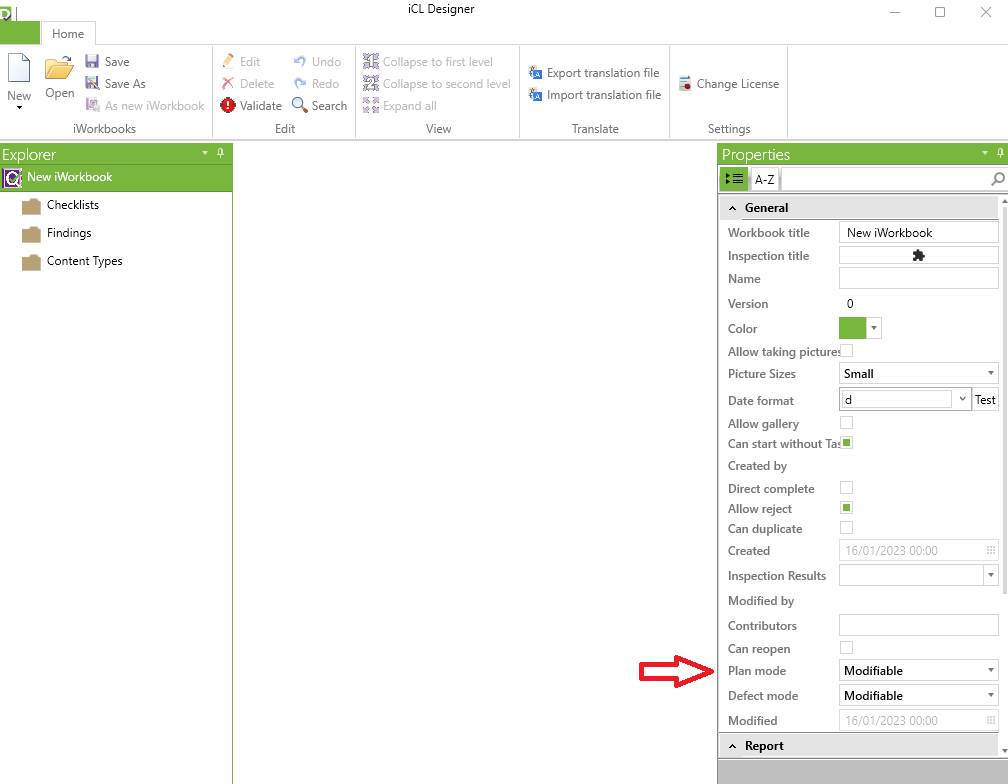Open the Checklists folder in Explorer
This screenshot has height=784, width=1008.
73,205
